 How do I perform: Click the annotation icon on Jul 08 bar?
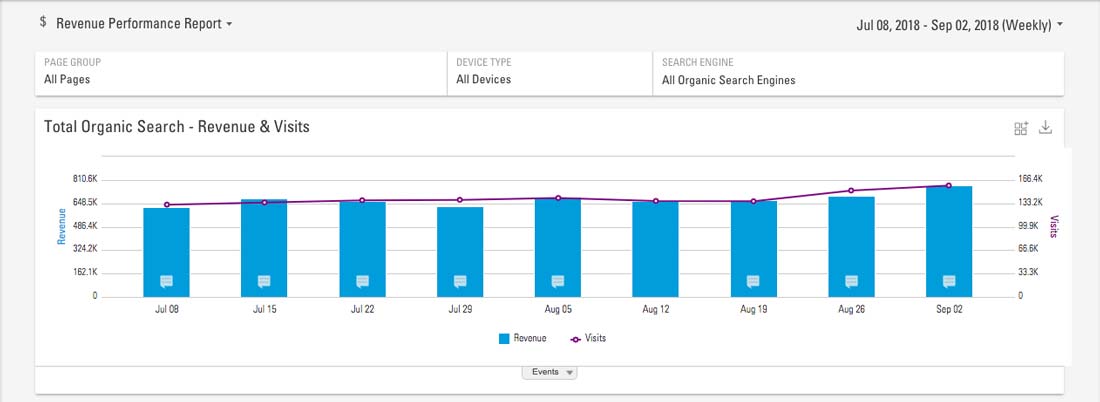[x=166, y=281]
